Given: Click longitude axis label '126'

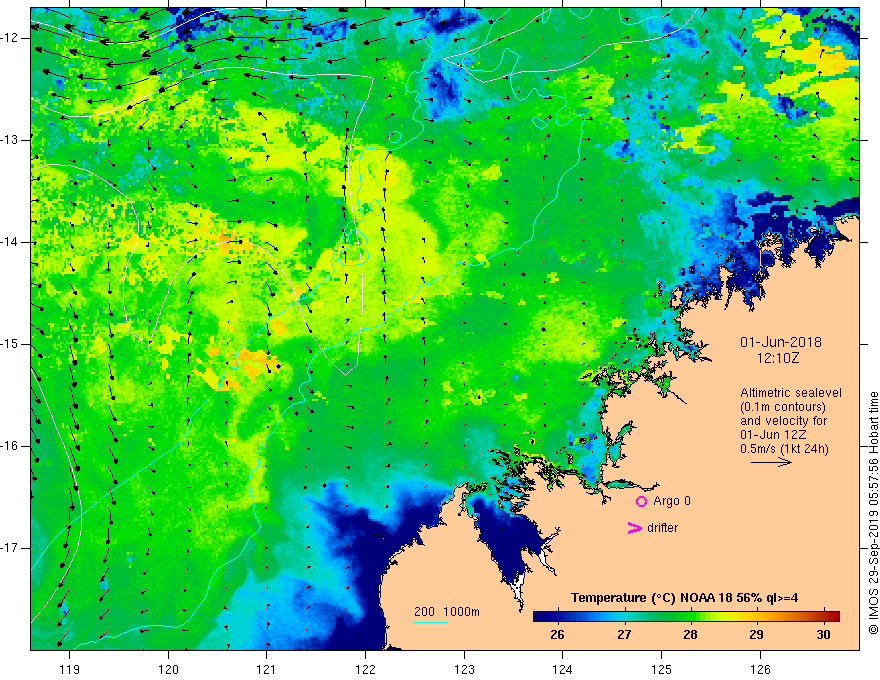Looking at the screenshot, I should point(760,669).
